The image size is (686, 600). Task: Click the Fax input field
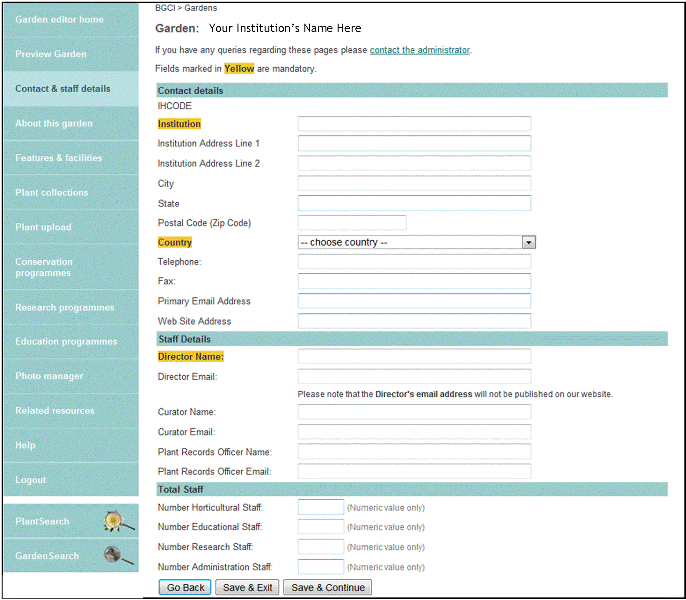[x=414, y=281]
